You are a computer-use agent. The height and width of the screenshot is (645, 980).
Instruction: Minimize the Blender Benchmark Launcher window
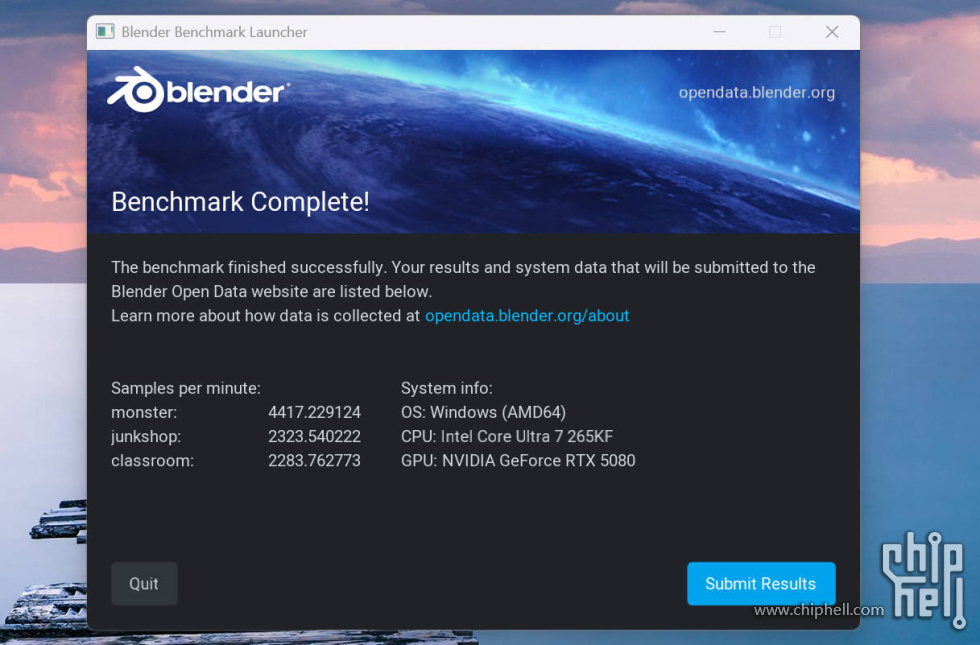[719, 32]
